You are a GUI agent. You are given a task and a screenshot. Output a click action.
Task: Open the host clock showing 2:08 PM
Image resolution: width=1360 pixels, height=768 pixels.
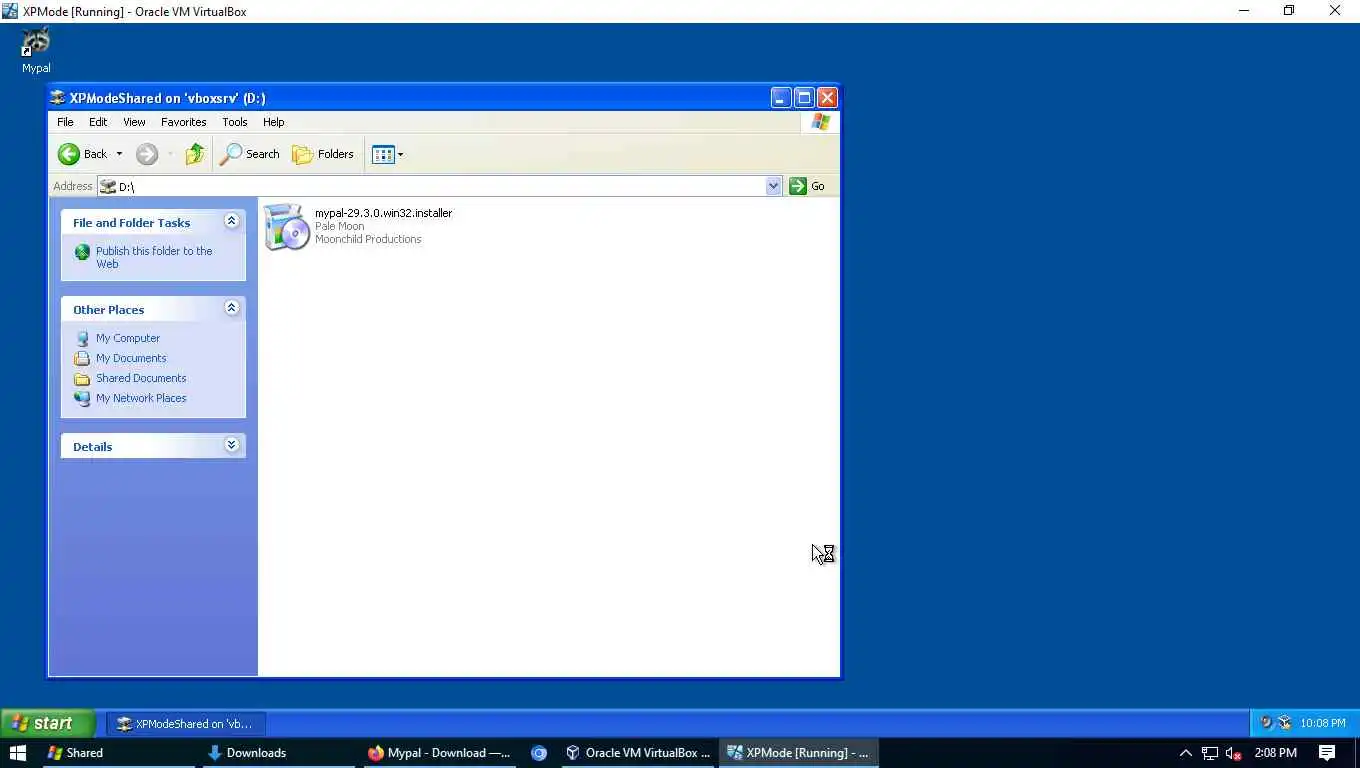(1275, 753)
